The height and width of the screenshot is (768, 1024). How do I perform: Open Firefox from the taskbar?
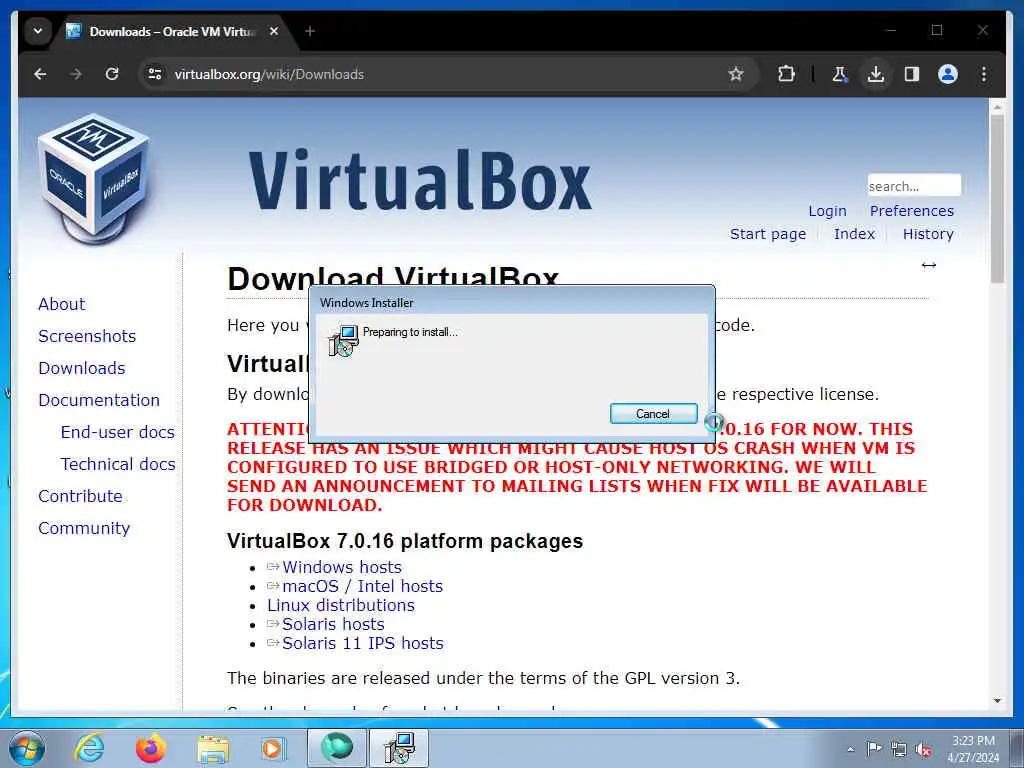[151, 748]
